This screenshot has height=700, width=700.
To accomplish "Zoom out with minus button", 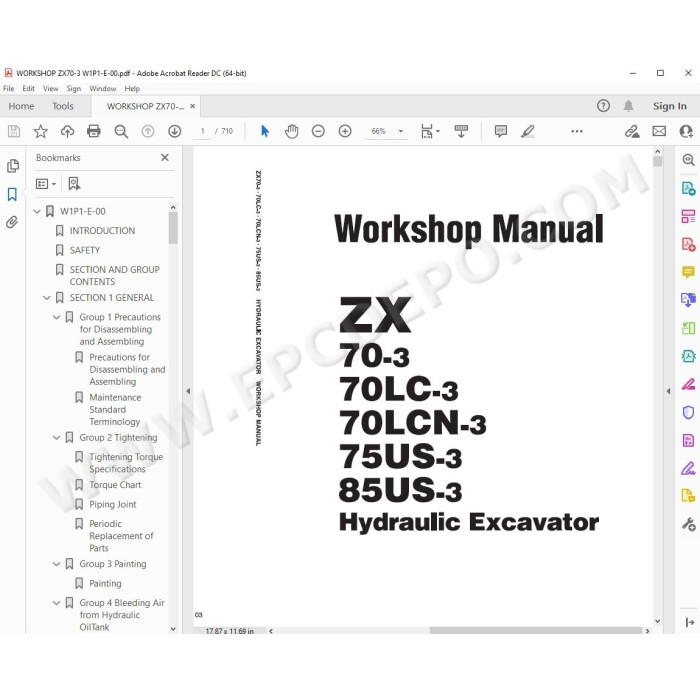I will (318, 131).
